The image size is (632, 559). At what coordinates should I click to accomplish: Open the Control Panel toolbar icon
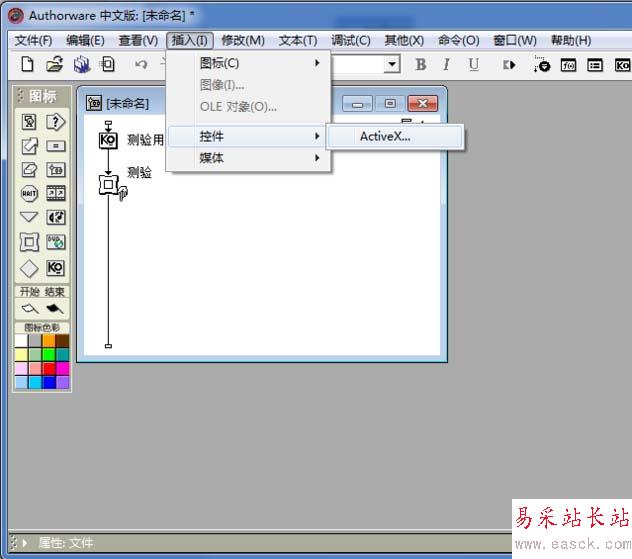coord(542,64)
